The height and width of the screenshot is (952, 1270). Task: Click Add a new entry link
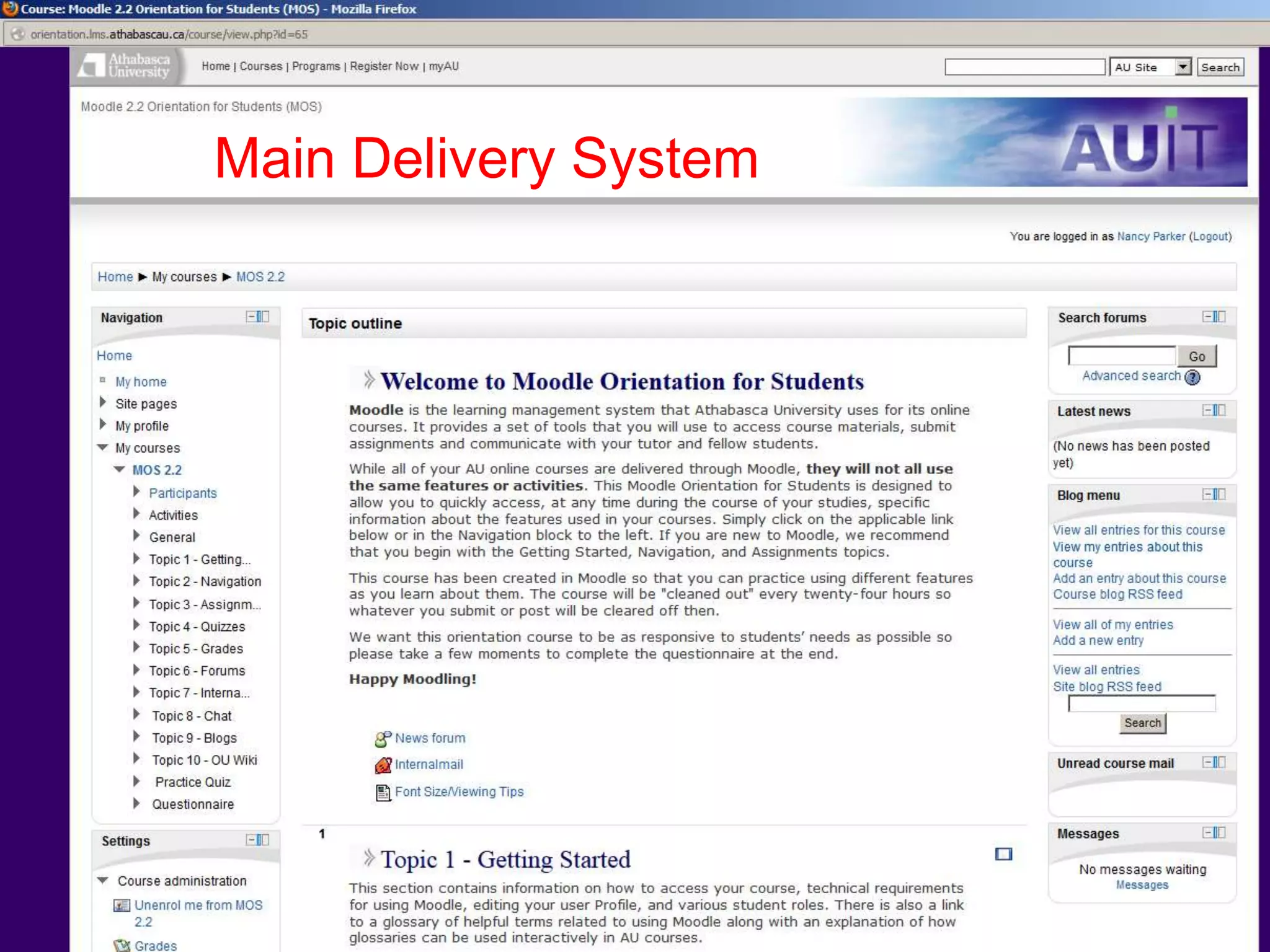pyautogui.click(x=1098, y=641)
